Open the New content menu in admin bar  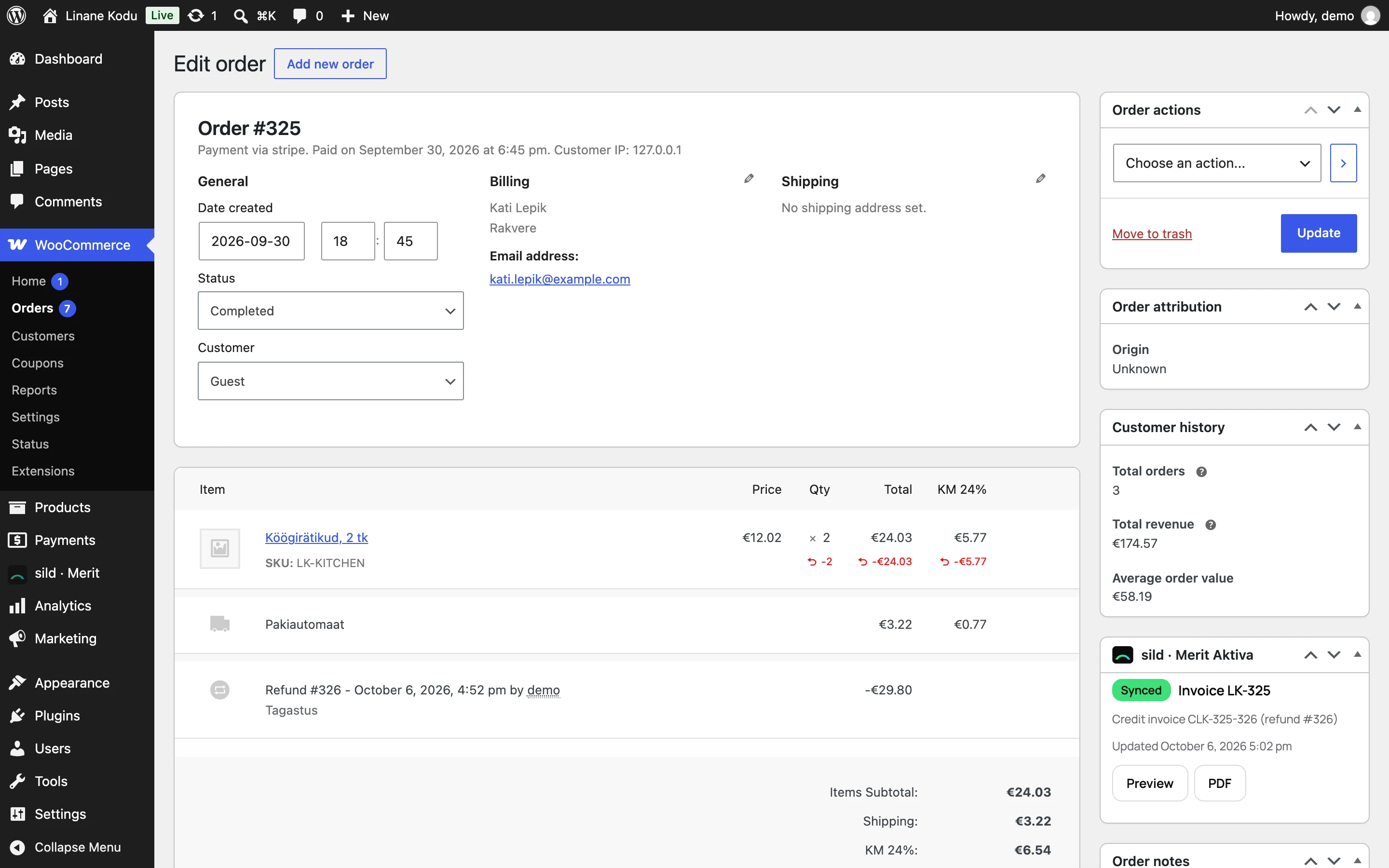pos(365,15)
